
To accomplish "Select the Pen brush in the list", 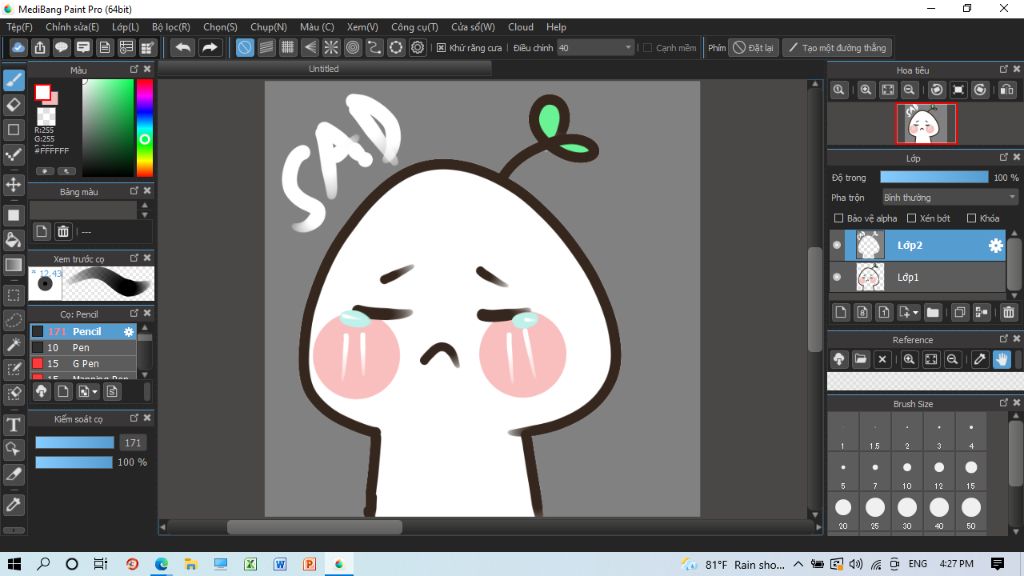I will [83, 348].
